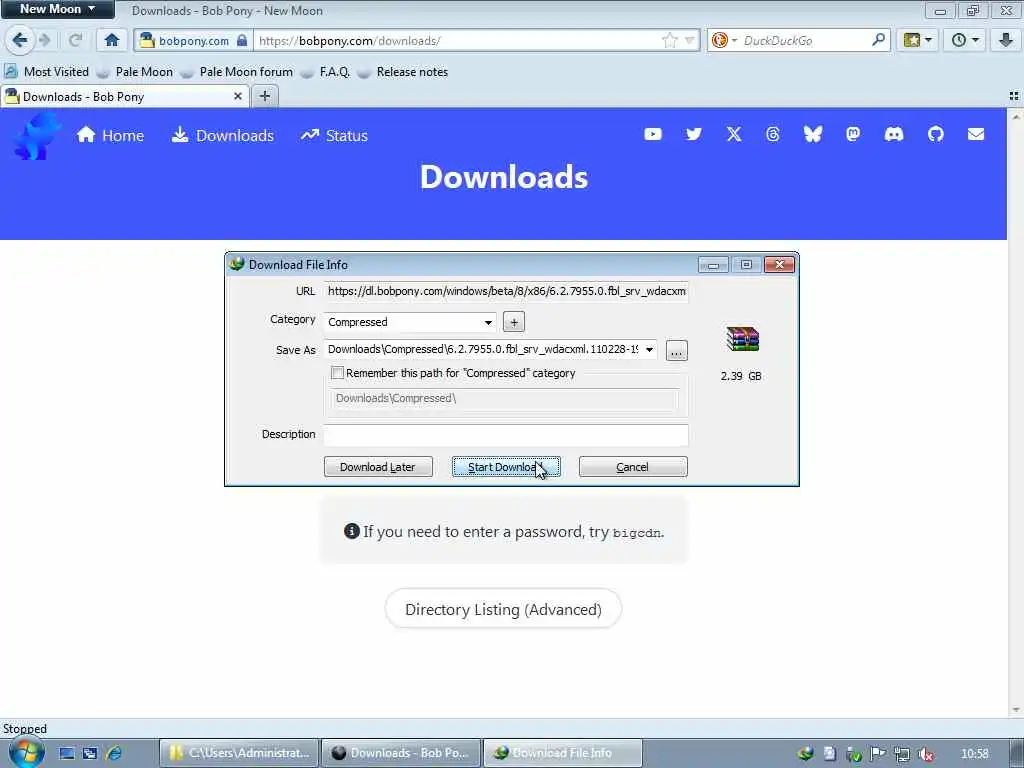The image size is (1024, 768).
Task: Click the search magnifier icon
Action: (x=878, y=40)
